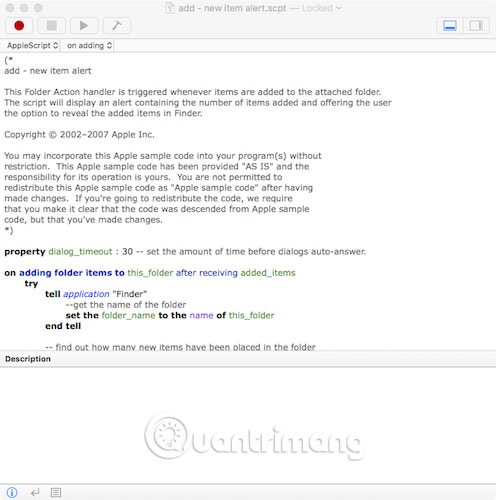The height and width of the screenshot is (500, 496).
Task: Click inside the empty description text area
Action: click(x=248, y=425)
